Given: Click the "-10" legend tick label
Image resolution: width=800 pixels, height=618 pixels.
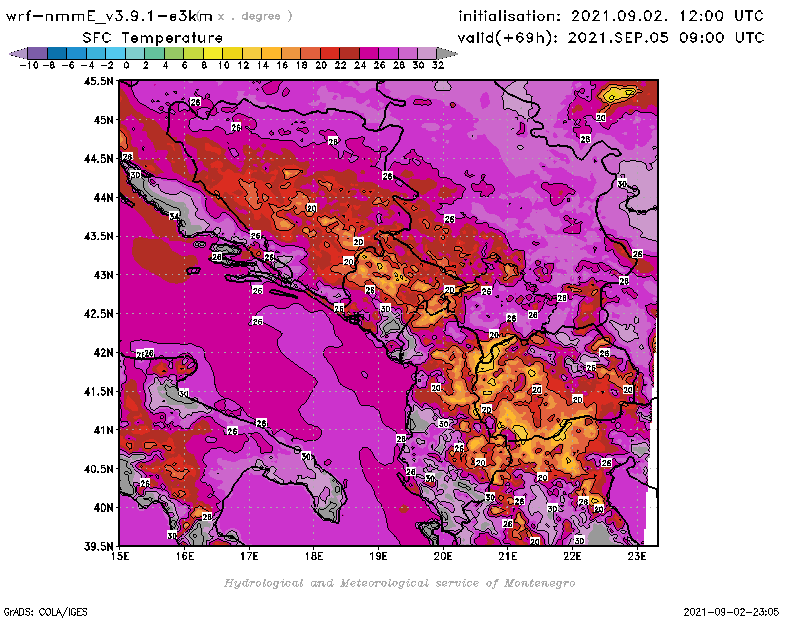Looking at the screenshot, I should [x=29, y=66].
